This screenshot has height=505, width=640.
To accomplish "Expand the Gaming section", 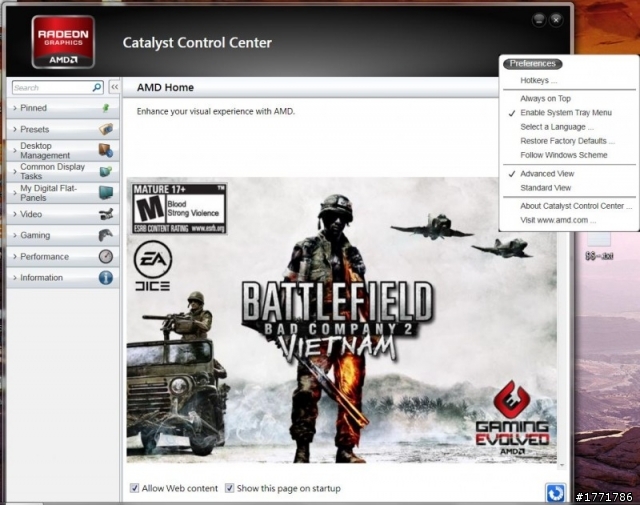I will point(63,235).
